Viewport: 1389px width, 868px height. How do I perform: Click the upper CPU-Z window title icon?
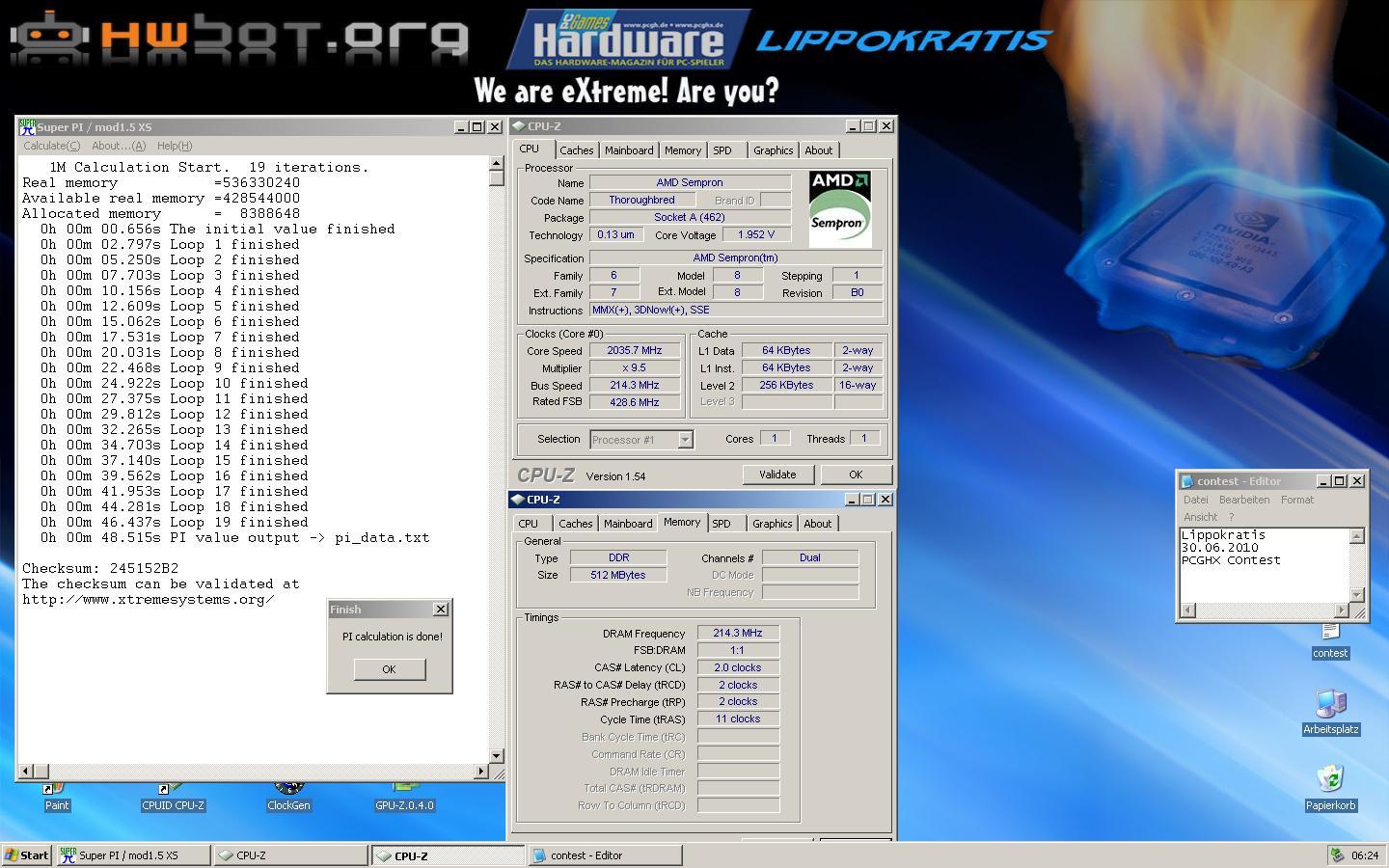(x=519, y=126)
